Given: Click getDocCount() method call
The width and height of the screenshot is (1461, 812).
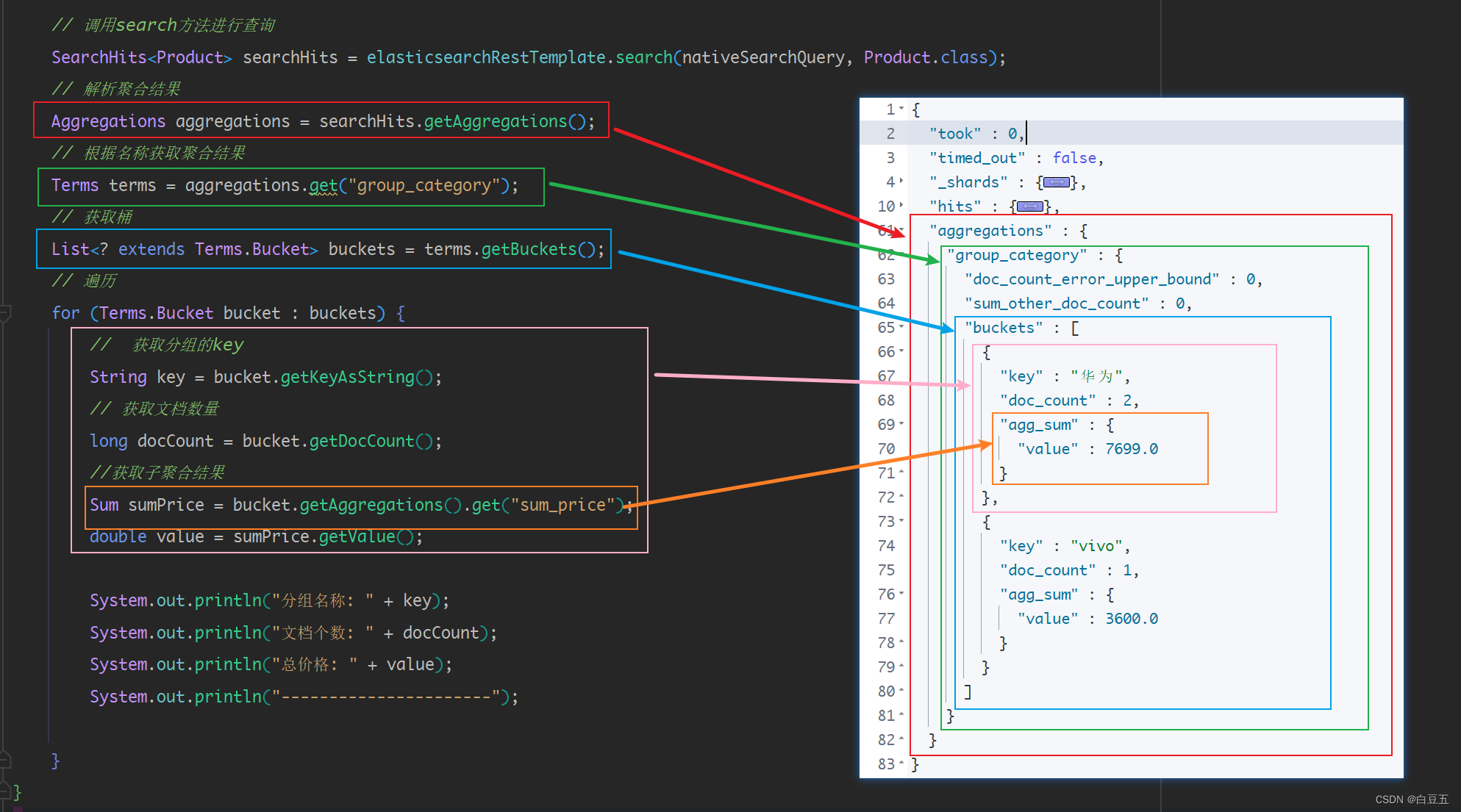Looking at the screenshot, I should click(371, 441).
